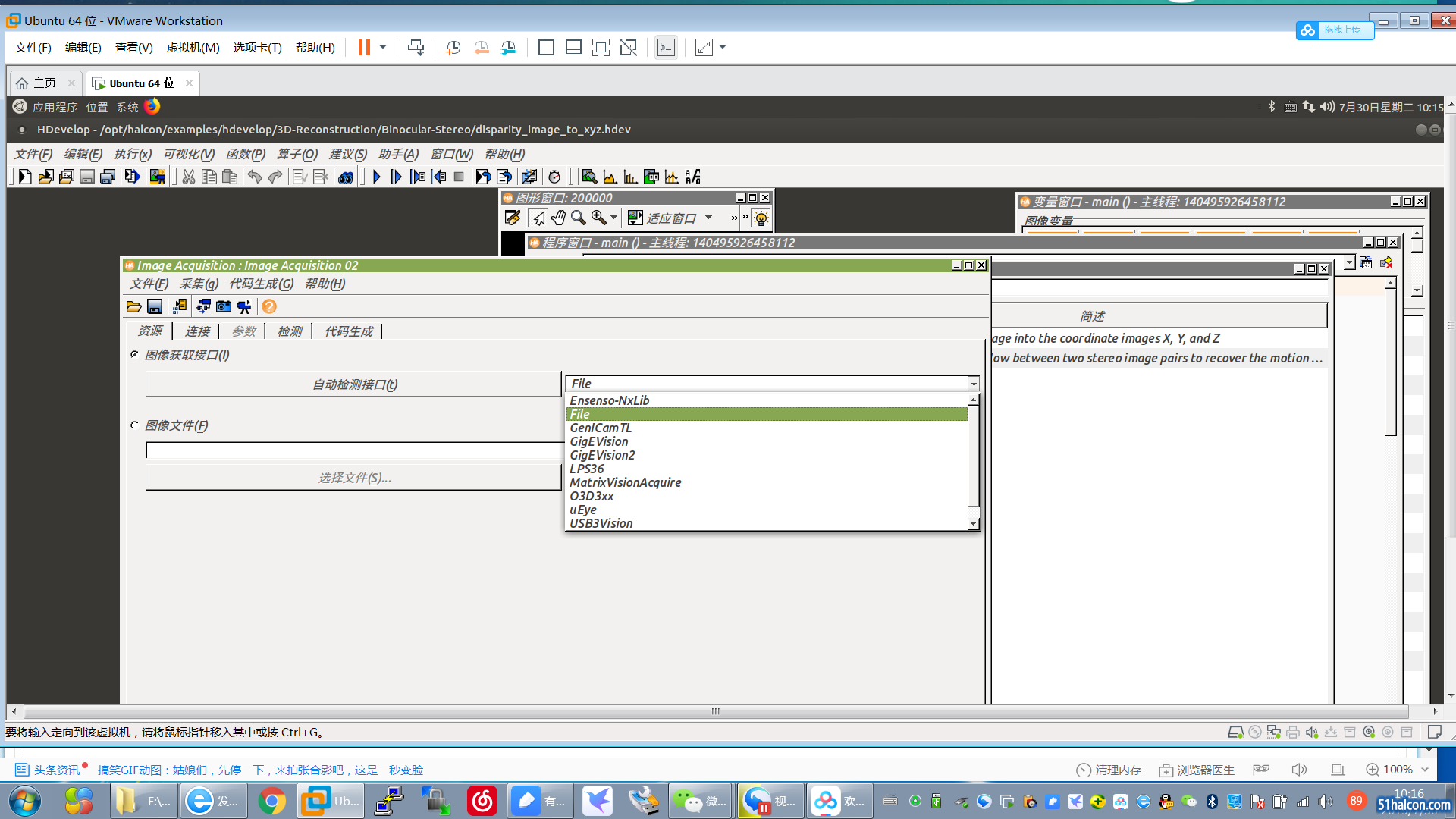Viewport: 1456px width, 819px height.
Task: Click the 选择文件(S)... button
Action: (353, 478)
